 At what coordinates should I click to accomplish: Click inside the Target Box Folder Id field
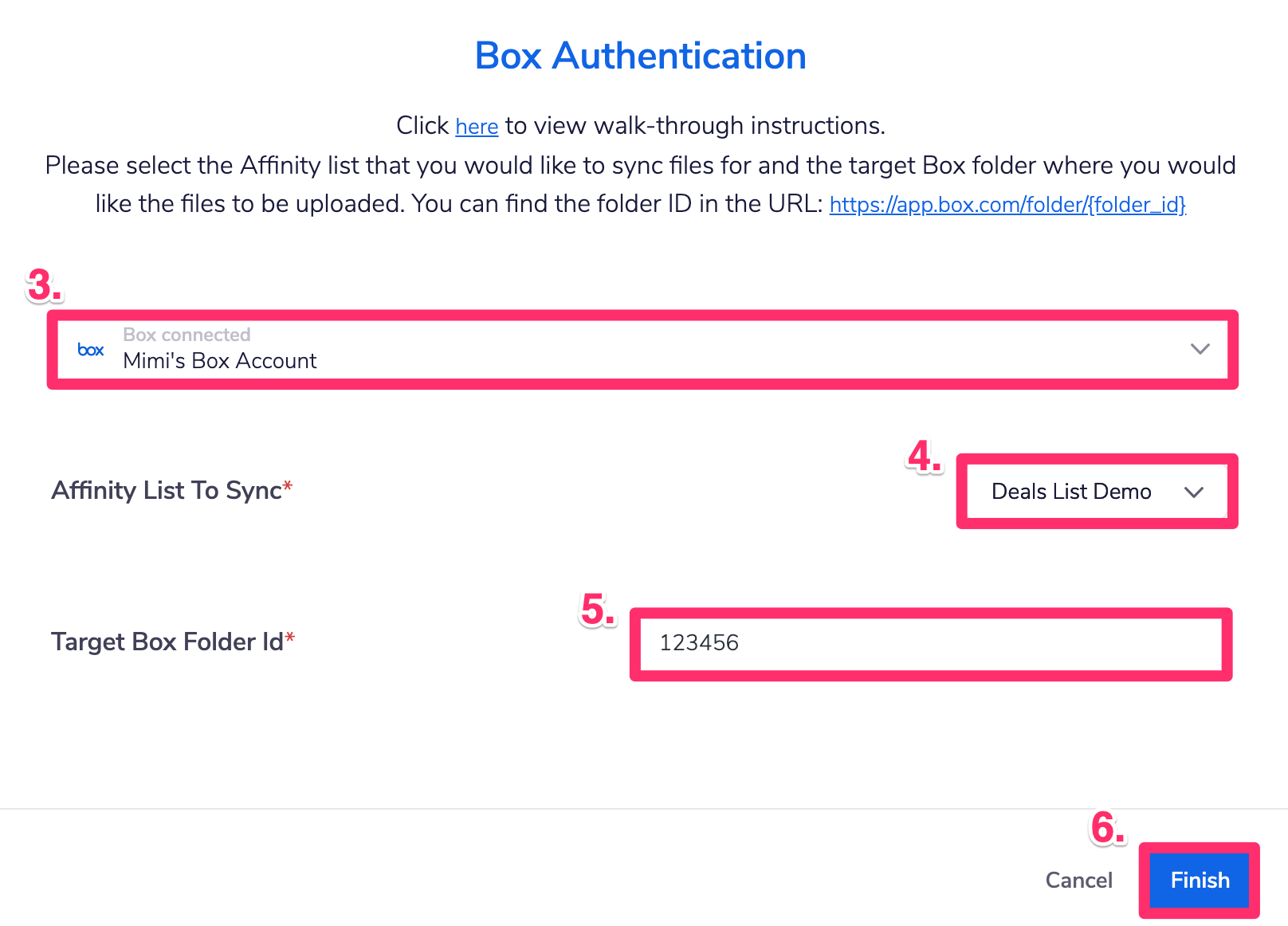(925, 644)
